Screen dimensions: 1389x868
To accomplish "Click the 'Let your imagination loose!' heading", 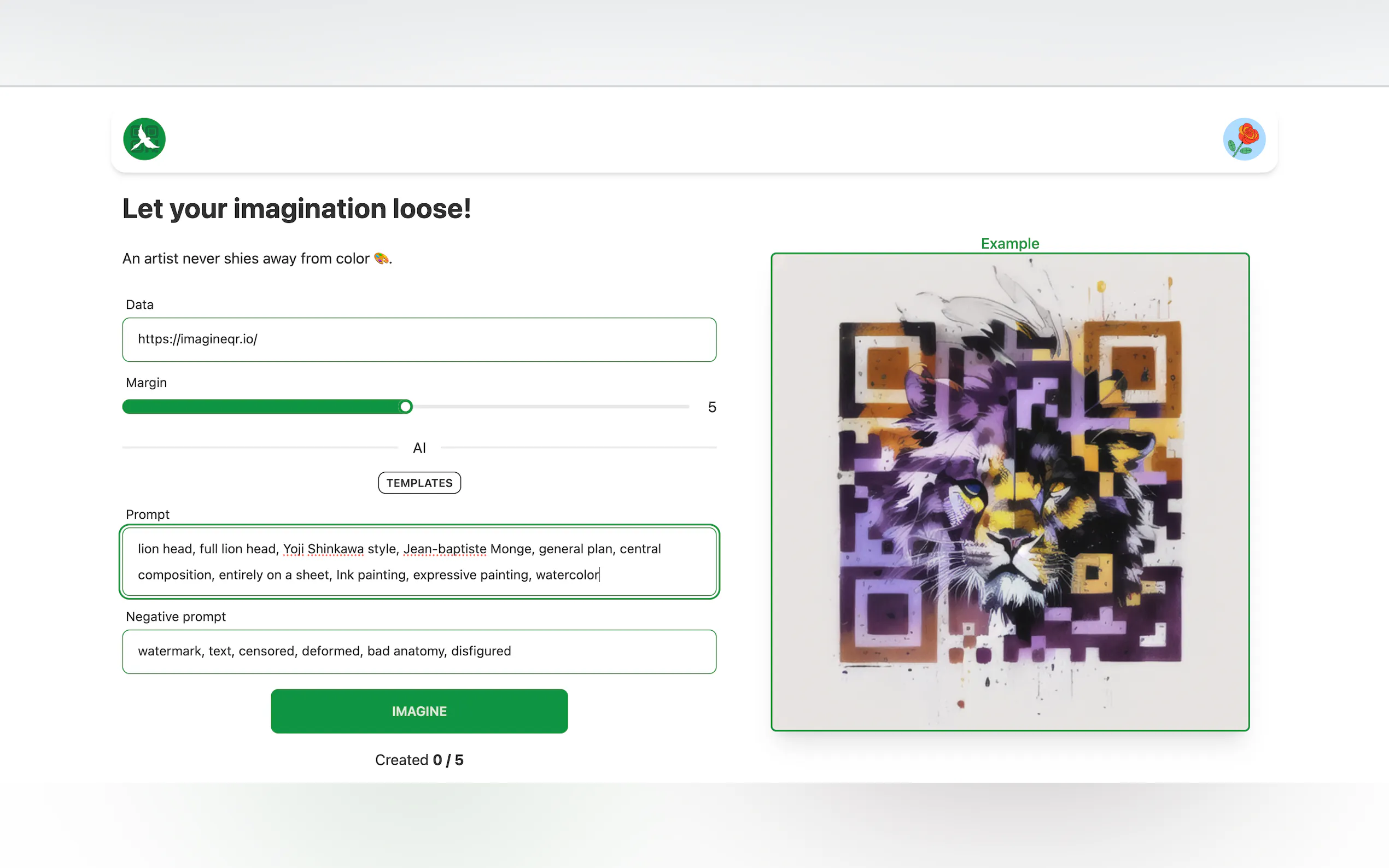I will (x=296, y=208).
